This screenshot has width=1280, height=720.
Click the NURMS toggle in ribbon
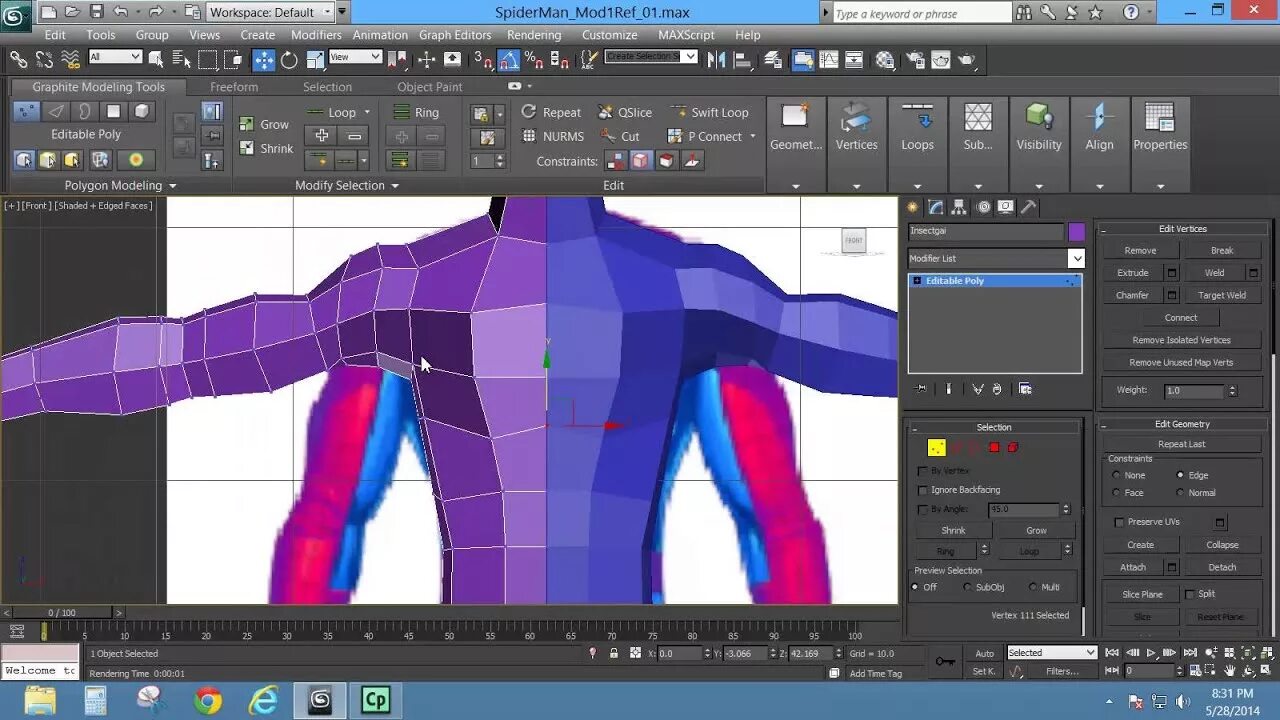click(x=553, y=136)
